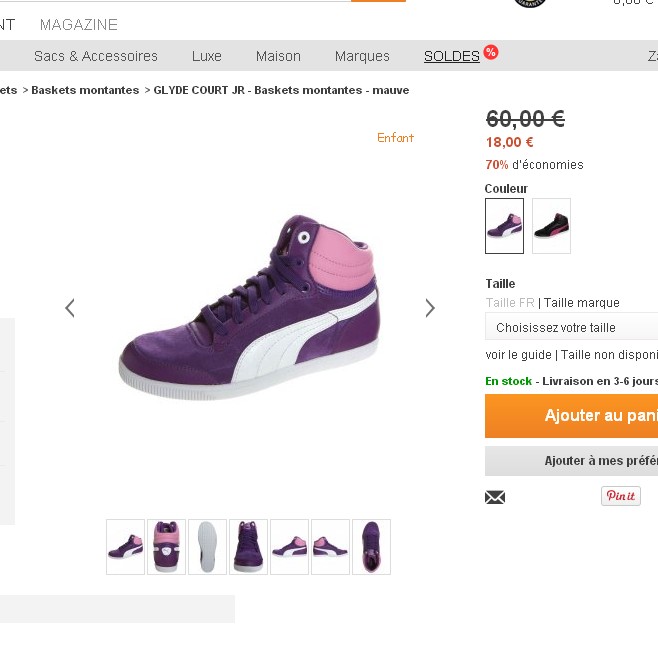The height and width of the screenshot is (654, 658).
Task: Open the MAGAZINE tab
Action: (79, 24)
